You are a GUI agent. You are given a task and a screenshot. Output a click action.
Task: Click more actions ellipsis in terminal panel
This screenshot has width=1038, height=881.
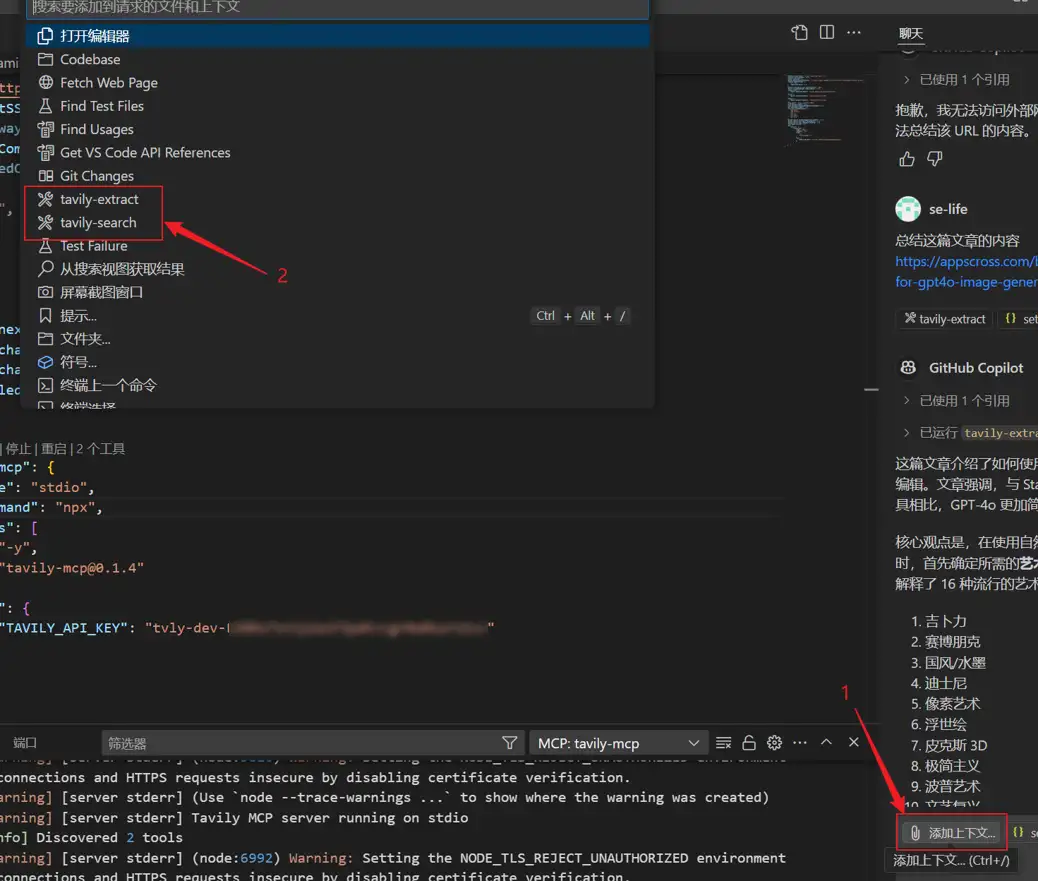(x=798, y=742)
